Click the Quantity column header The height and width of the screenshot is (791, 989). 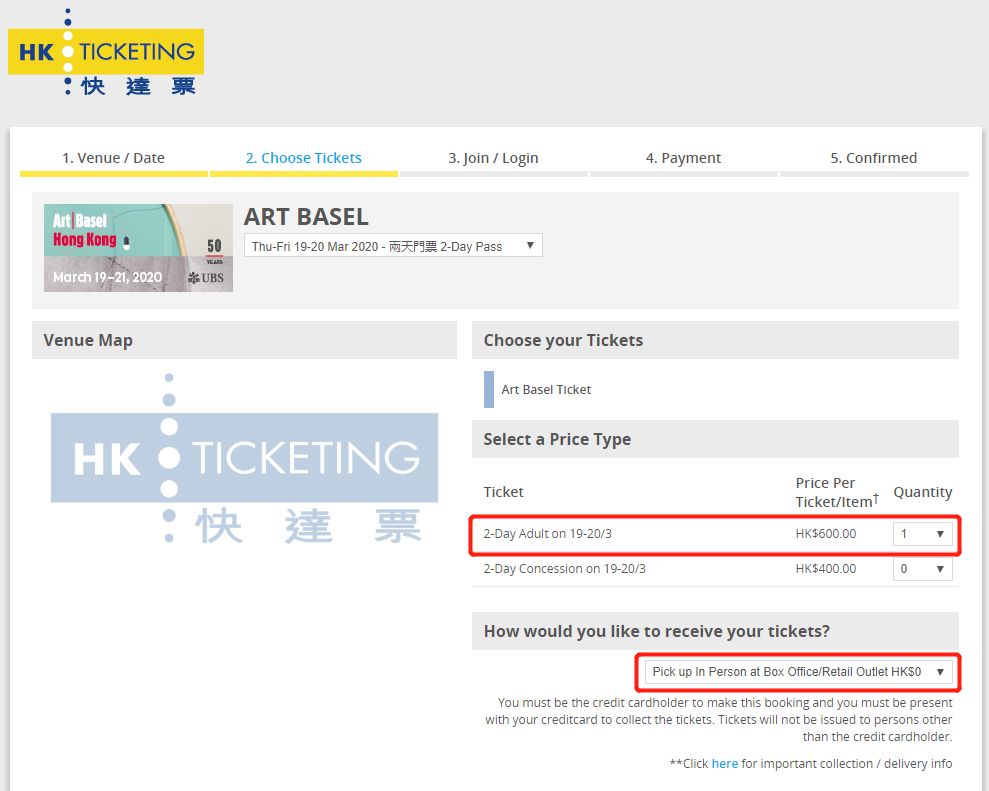[x=923, y=492]
